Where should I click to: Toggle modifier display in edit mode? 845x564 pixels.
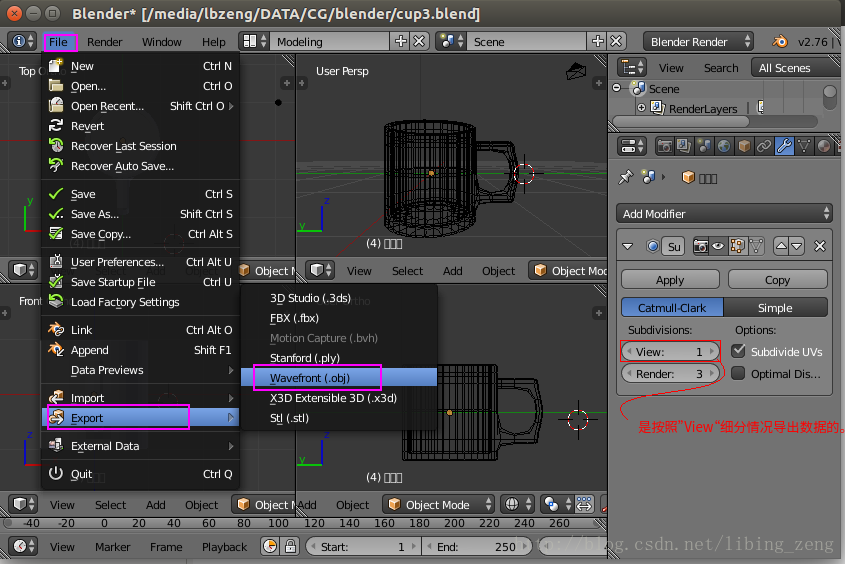tap(737, 247)
